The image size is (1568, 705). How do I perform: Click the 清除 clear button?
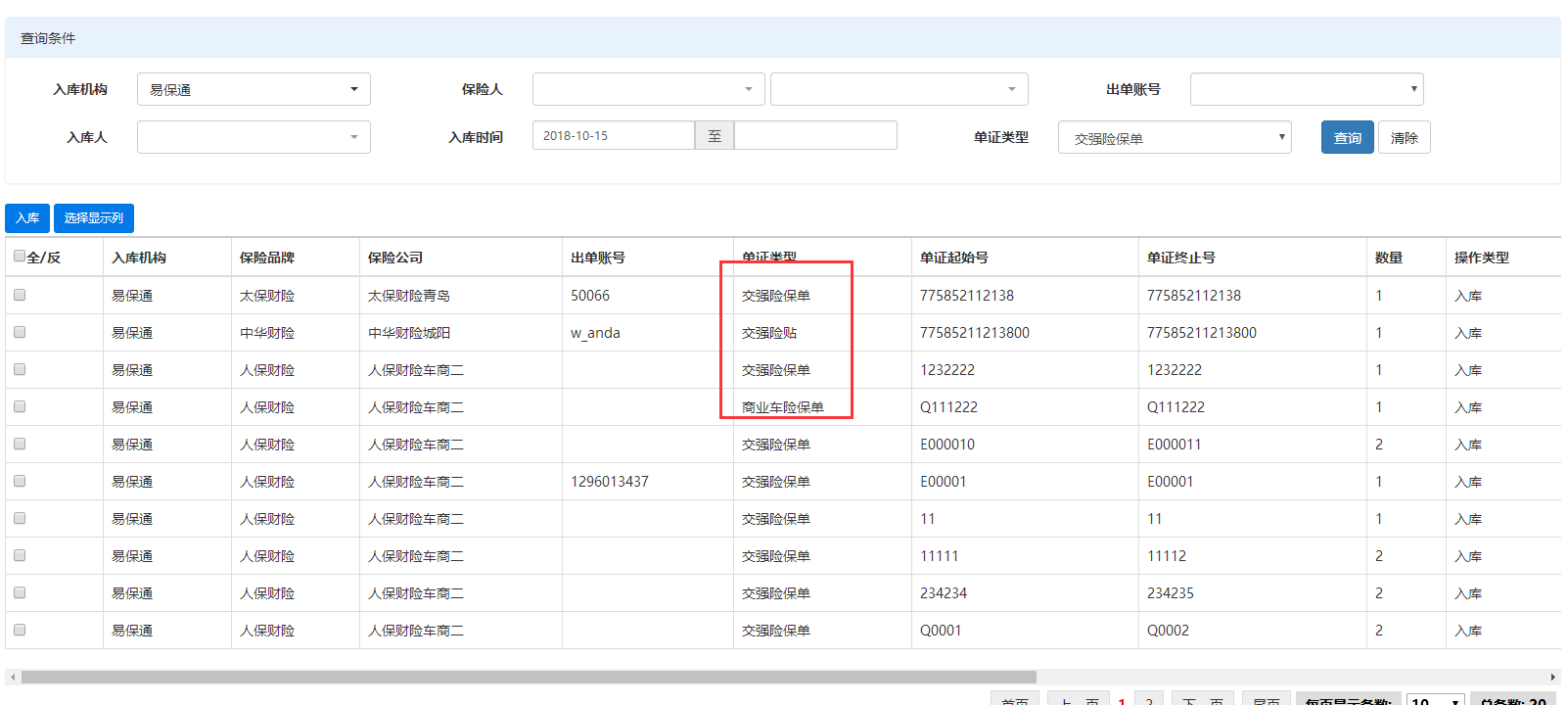(x=1404, y=138)
